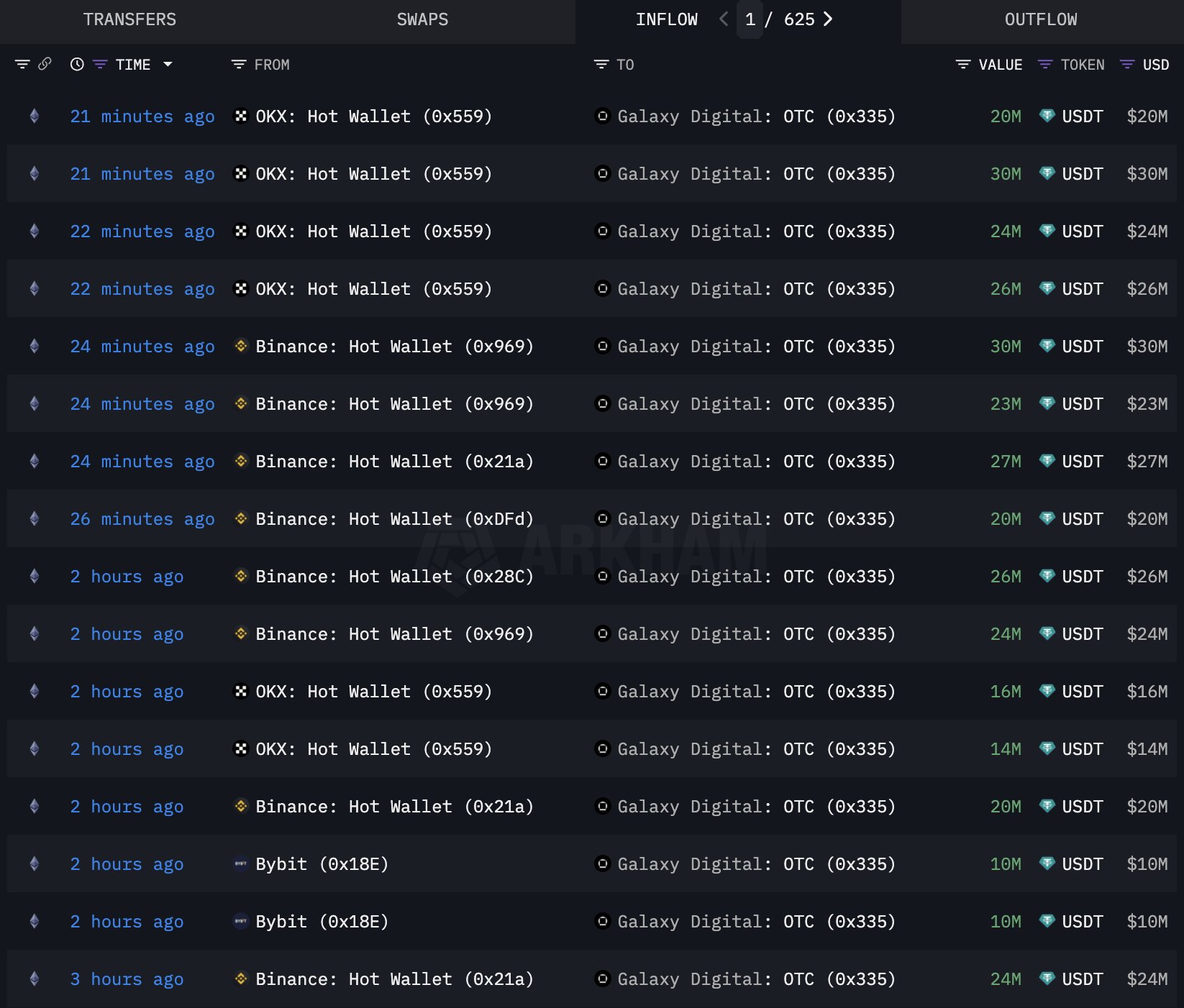Click the '21 minutes ago' timestamp link

(x=142, y=116)
